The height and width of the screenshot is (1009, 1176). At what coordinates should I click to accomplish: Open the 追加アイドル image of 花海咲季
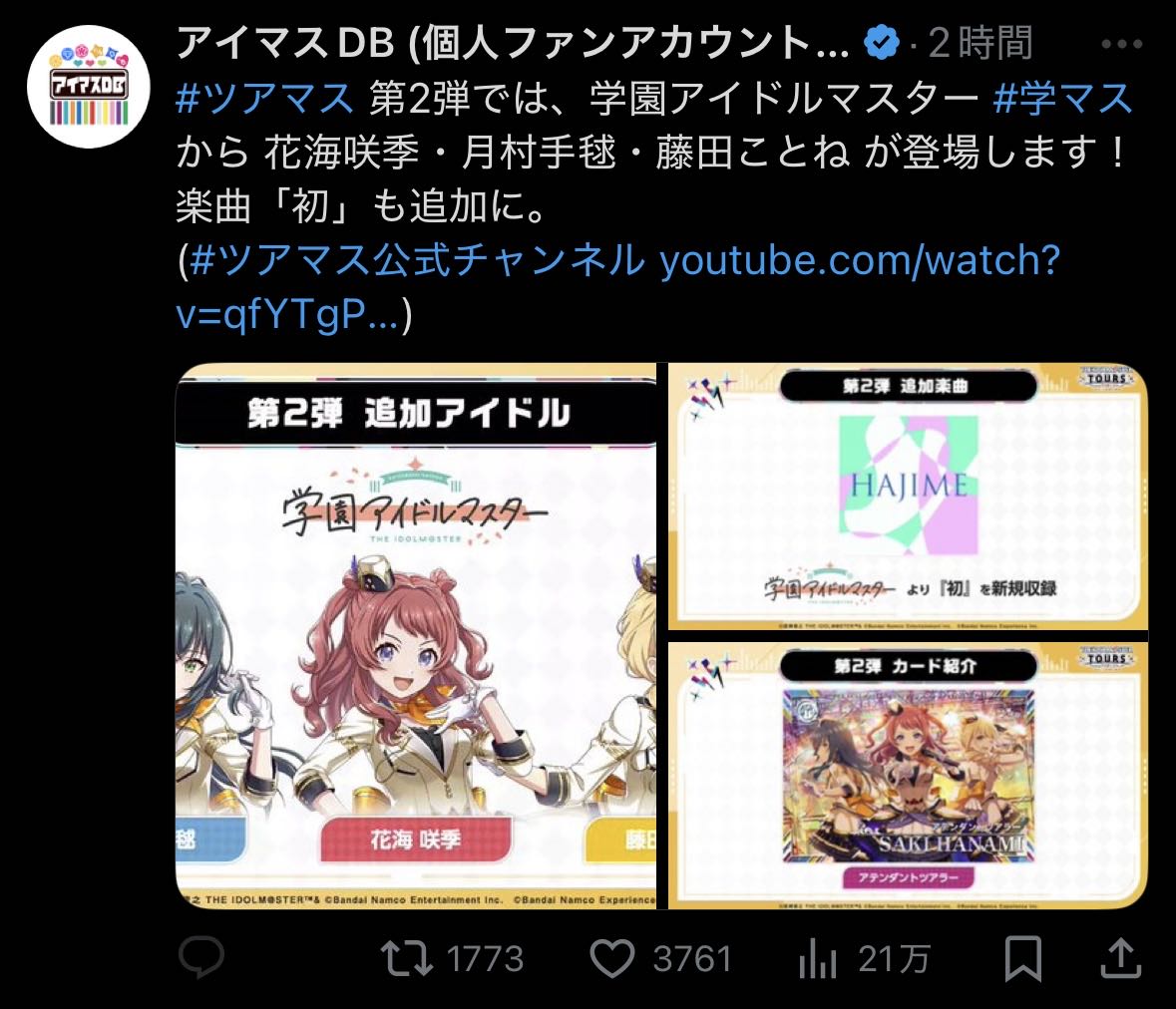pos(416,636)
